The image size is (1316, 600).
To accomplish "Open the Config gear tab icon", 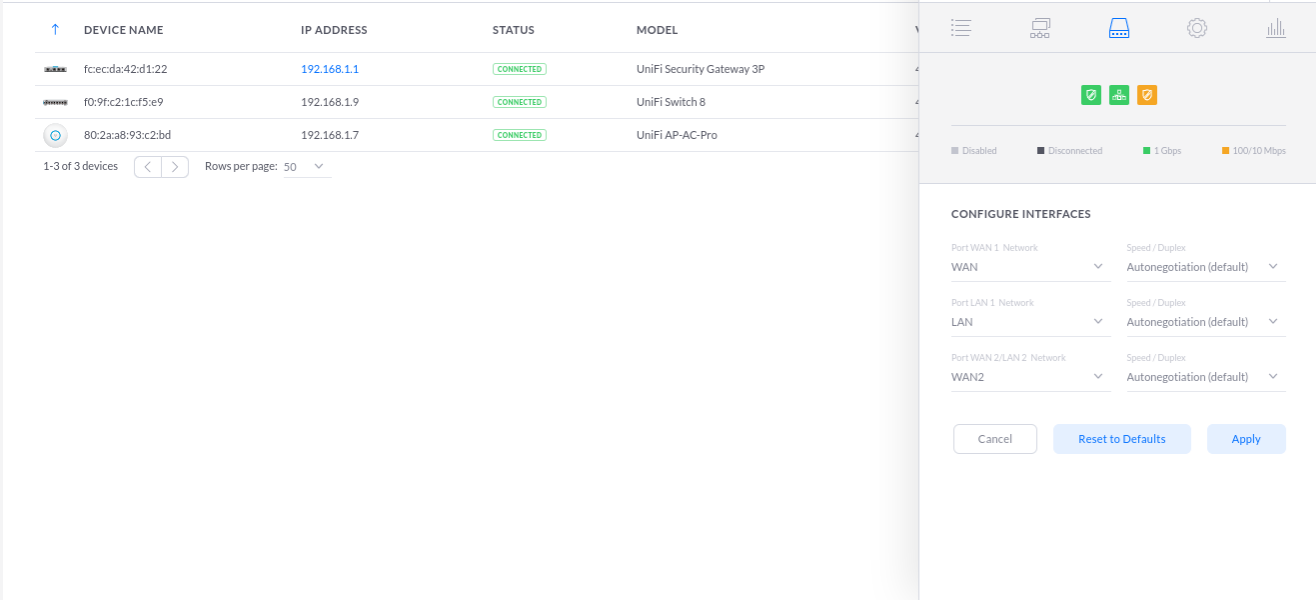I will 1197,28.
